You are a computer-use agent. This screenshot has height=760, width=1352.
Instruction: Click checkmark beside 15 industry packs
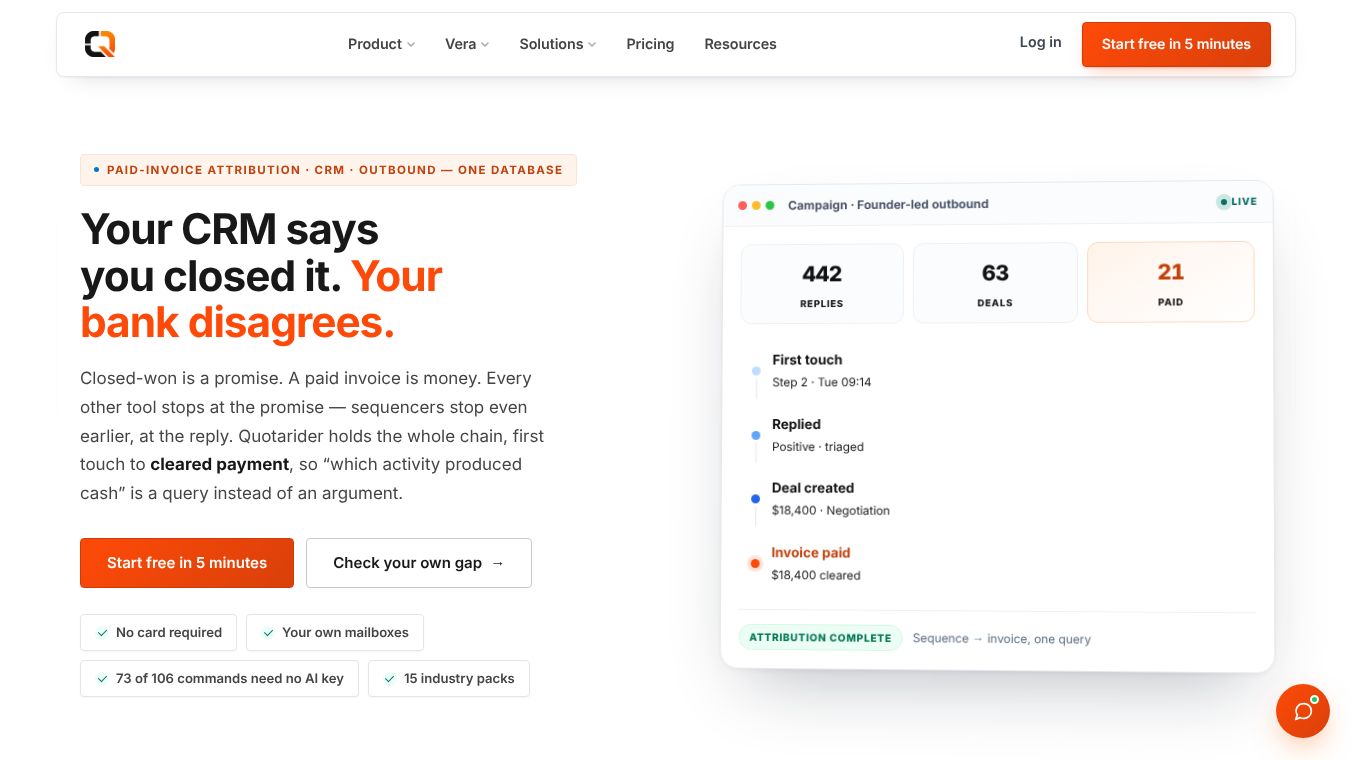pyautogui.click(x=390, y=679)
